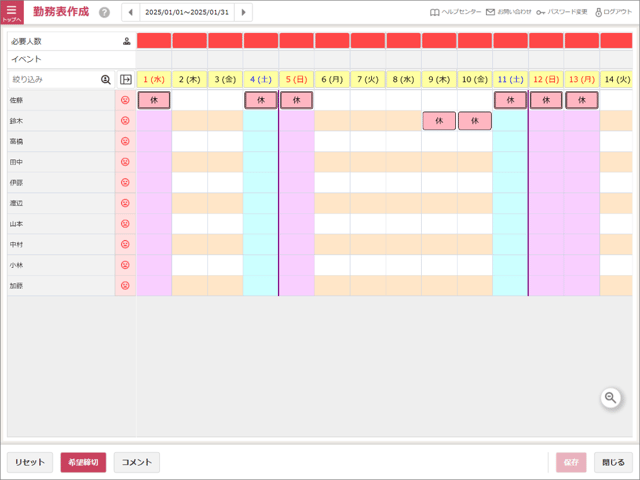
Task: Select the 田中 staff name row
Action: coord(61,162)
